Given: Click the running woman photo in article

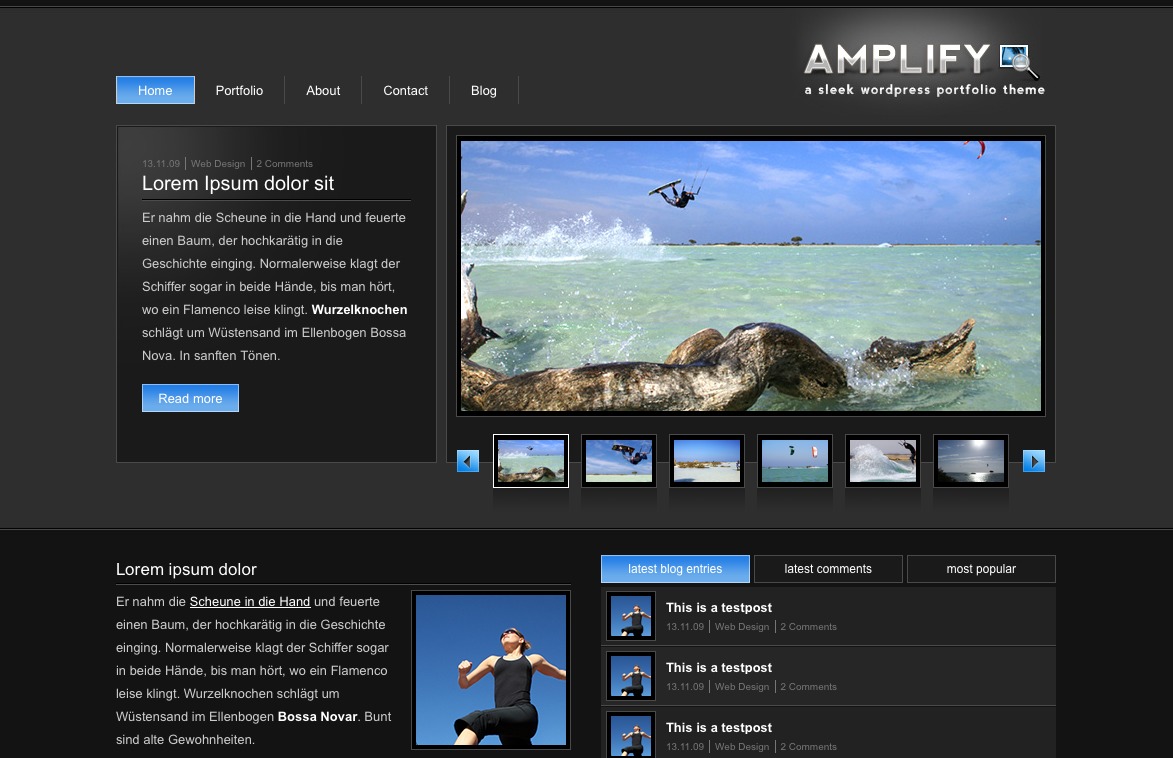Looking at the screenshot, I should (x=491, y=670).
